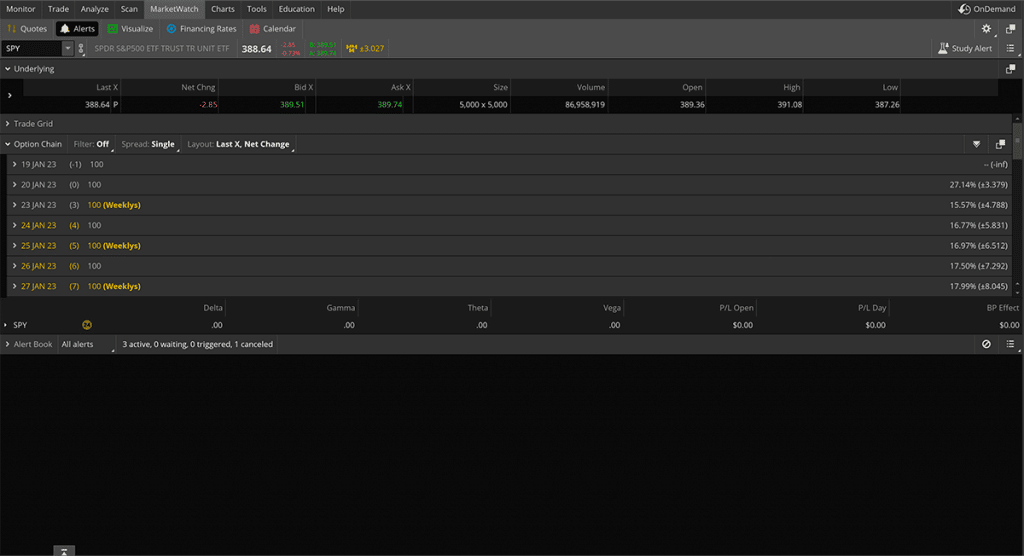Image resolution: width=1024 pixels, height=556 pixels.
Task: Open the Filter: Off dropdown
Action: click(91, 144)
